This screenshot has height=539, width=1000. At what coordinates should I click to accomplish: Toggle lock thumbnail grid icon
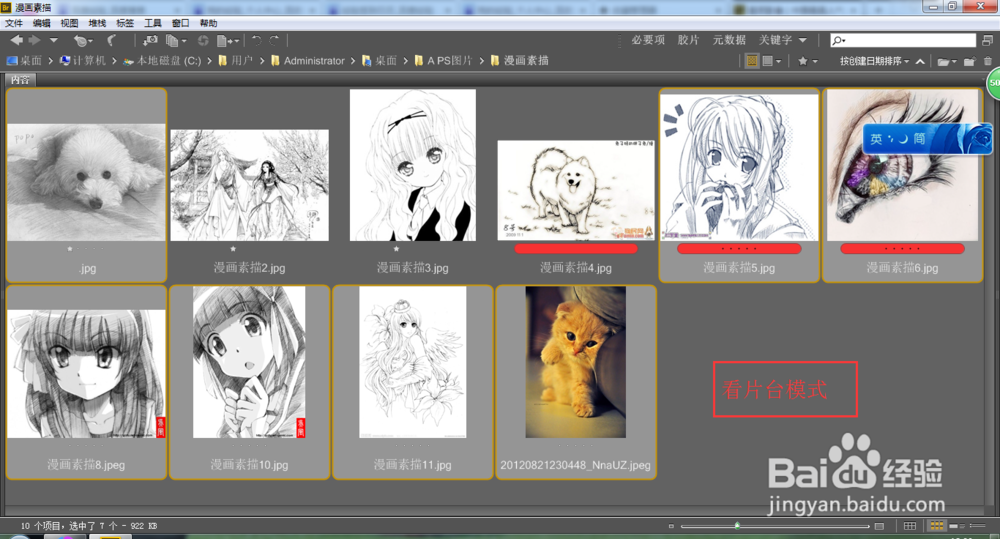(x=910, y=526)
